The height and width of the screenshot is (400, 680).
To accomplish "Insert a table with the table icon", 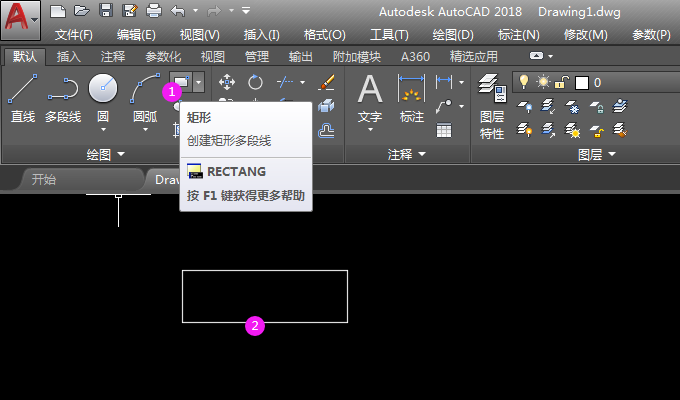I will pyautogui.click(x=444, y=130).
